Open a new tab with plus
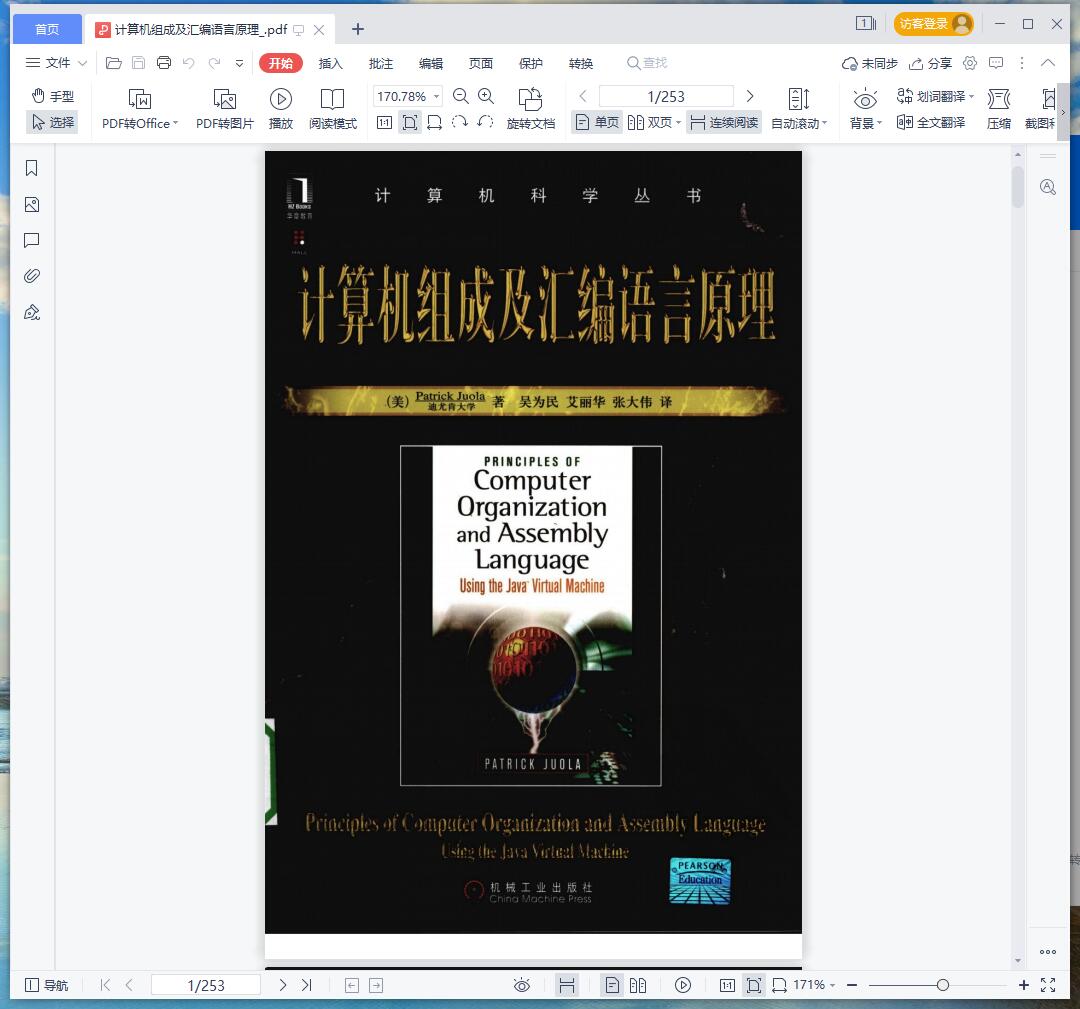This screenshot has width=1080, height=1009. click(x=357, y=29)
